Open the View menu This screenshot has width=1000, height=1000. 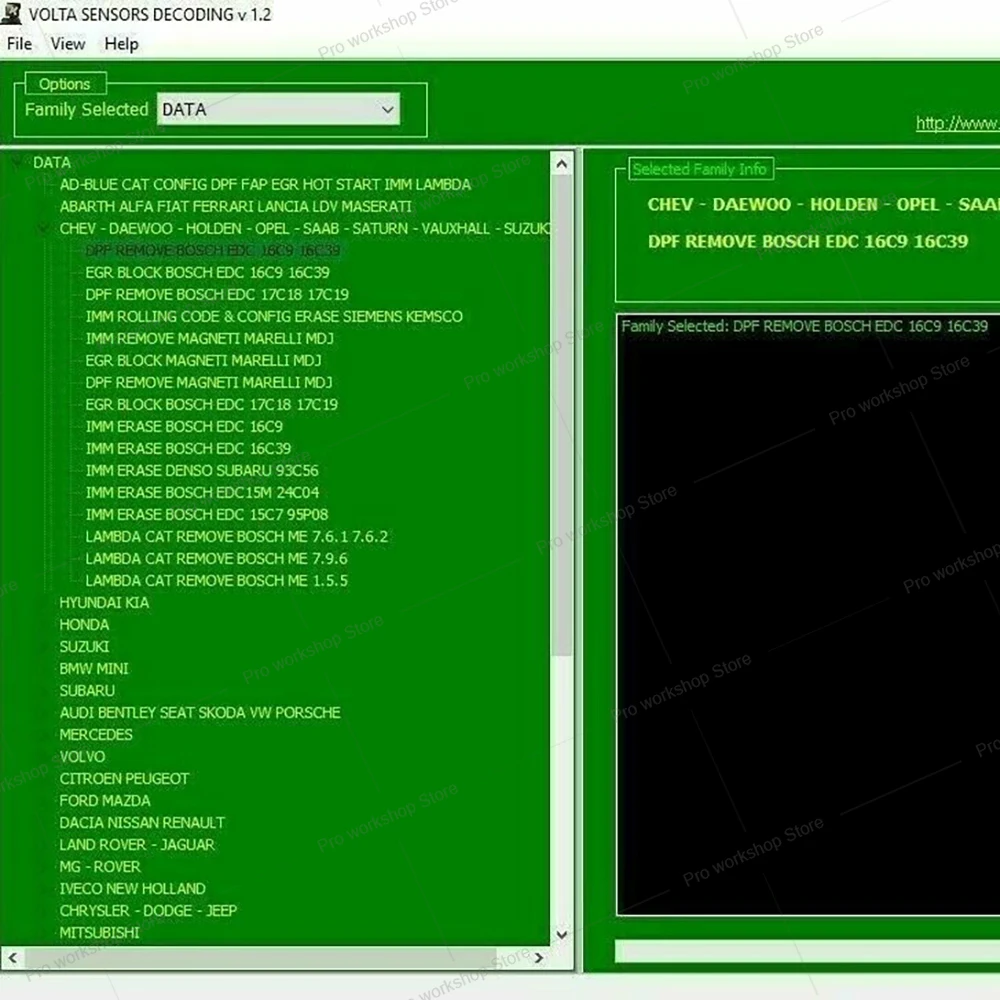click(x=68, y=44)
